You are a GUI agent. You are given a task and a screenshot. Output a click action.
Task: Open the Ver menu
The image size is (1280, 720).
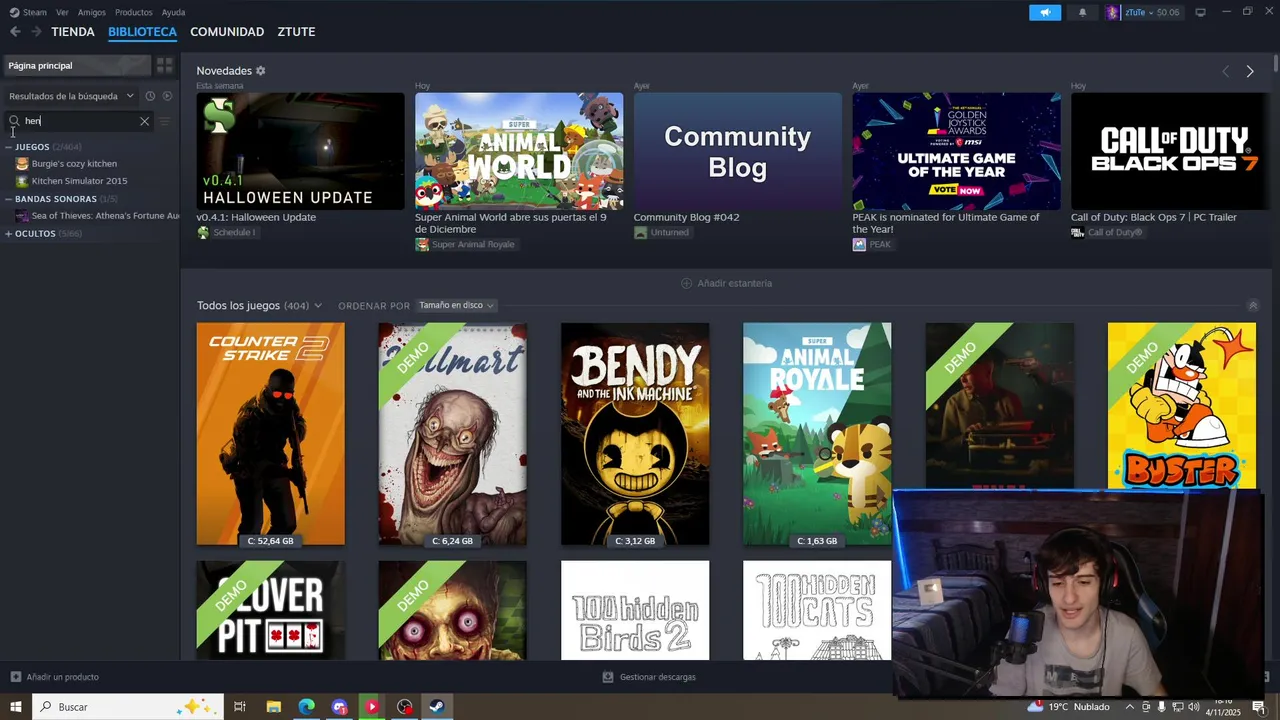[x=62, y=12]
